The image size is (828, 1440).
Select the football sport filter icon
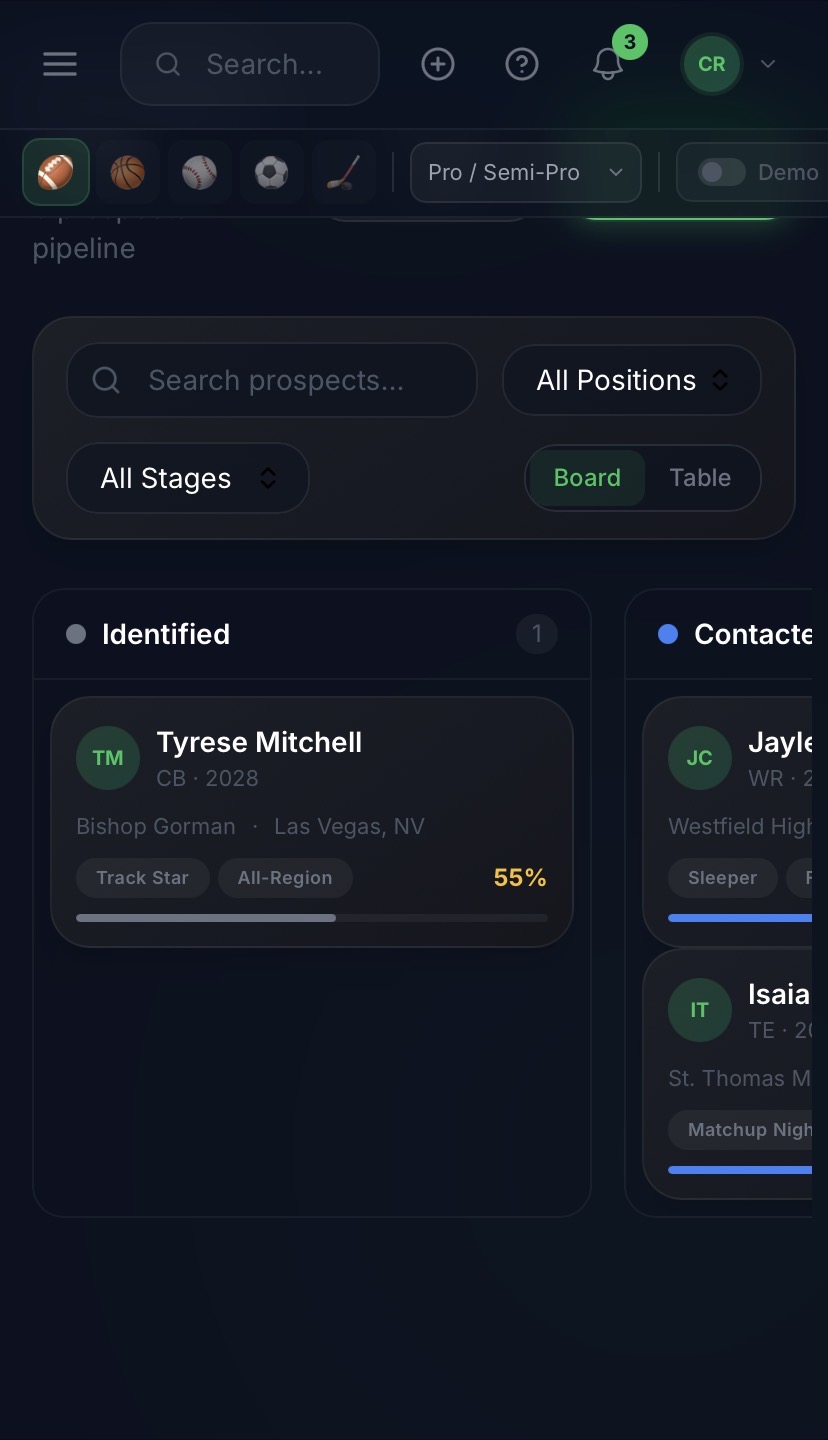pyautogui.click(x=55, y=172)
